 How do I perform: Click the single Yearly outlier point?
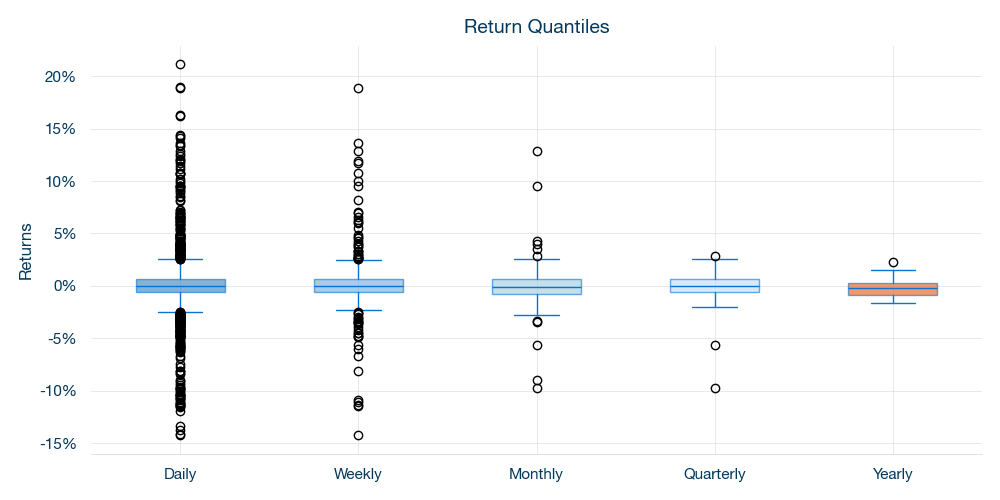click(893, 262)
